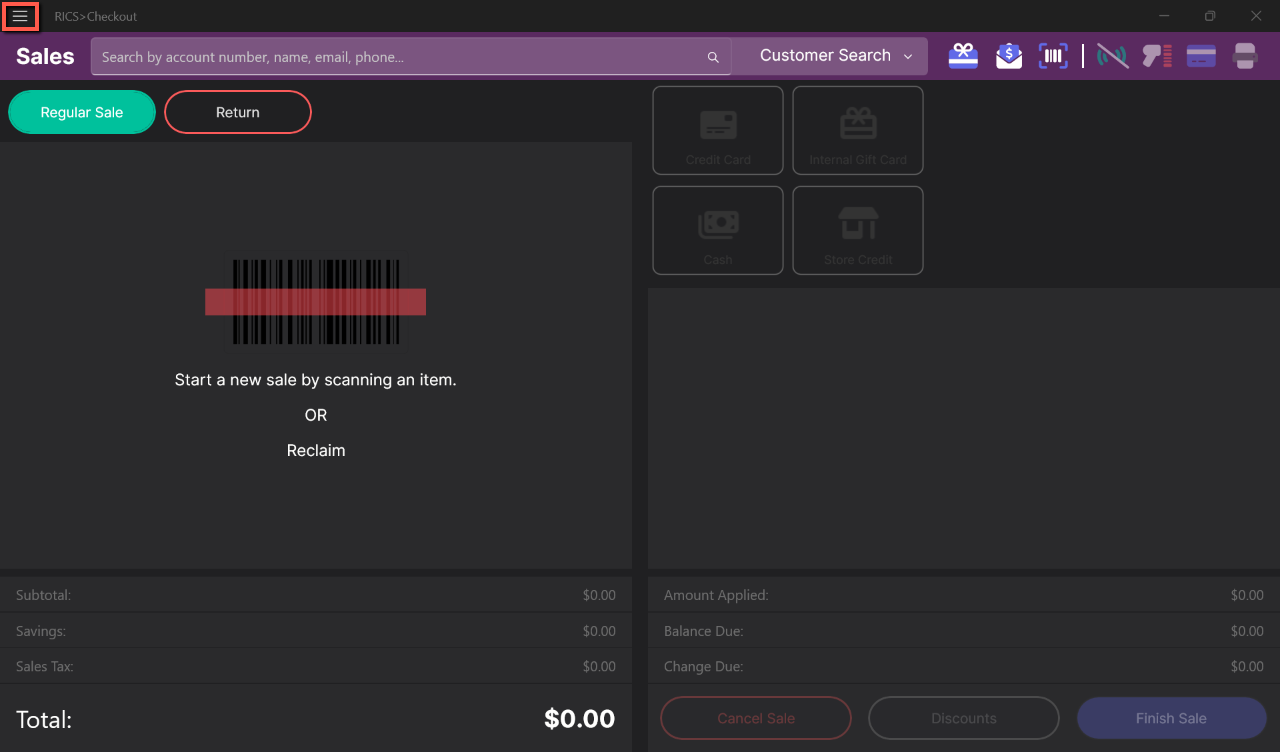Viewport: 1280px width, 752px height.
Task: Click the Reclaim link
Action: point(316,450)
